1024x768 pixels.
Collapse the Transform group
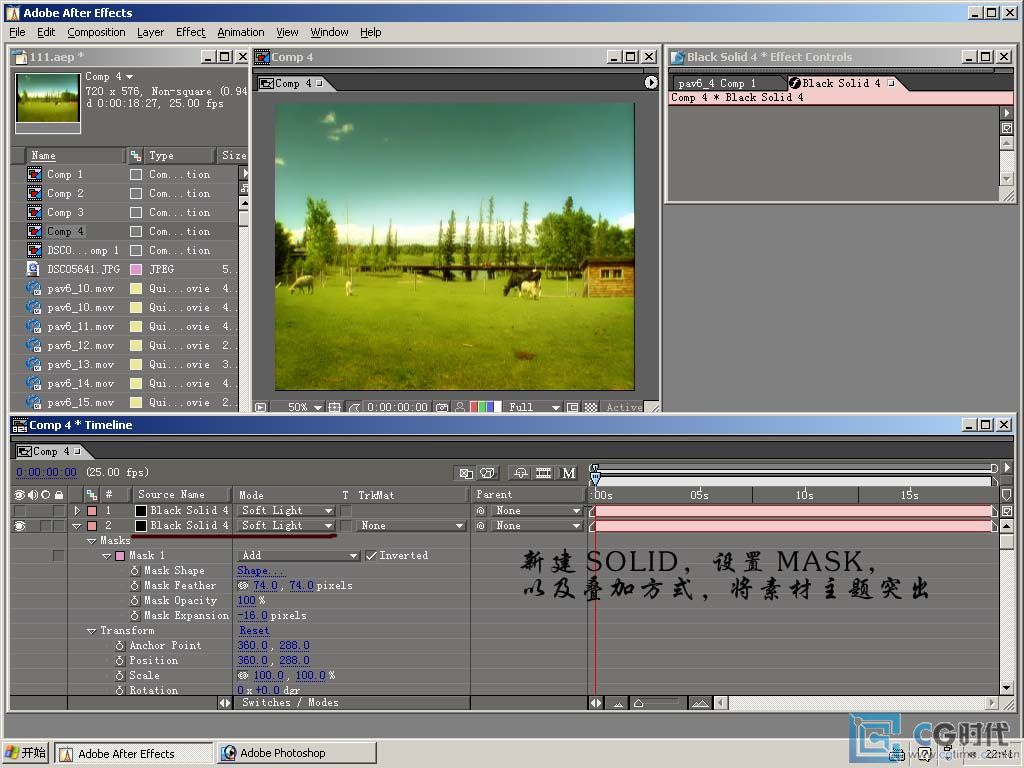click(91, 631)
